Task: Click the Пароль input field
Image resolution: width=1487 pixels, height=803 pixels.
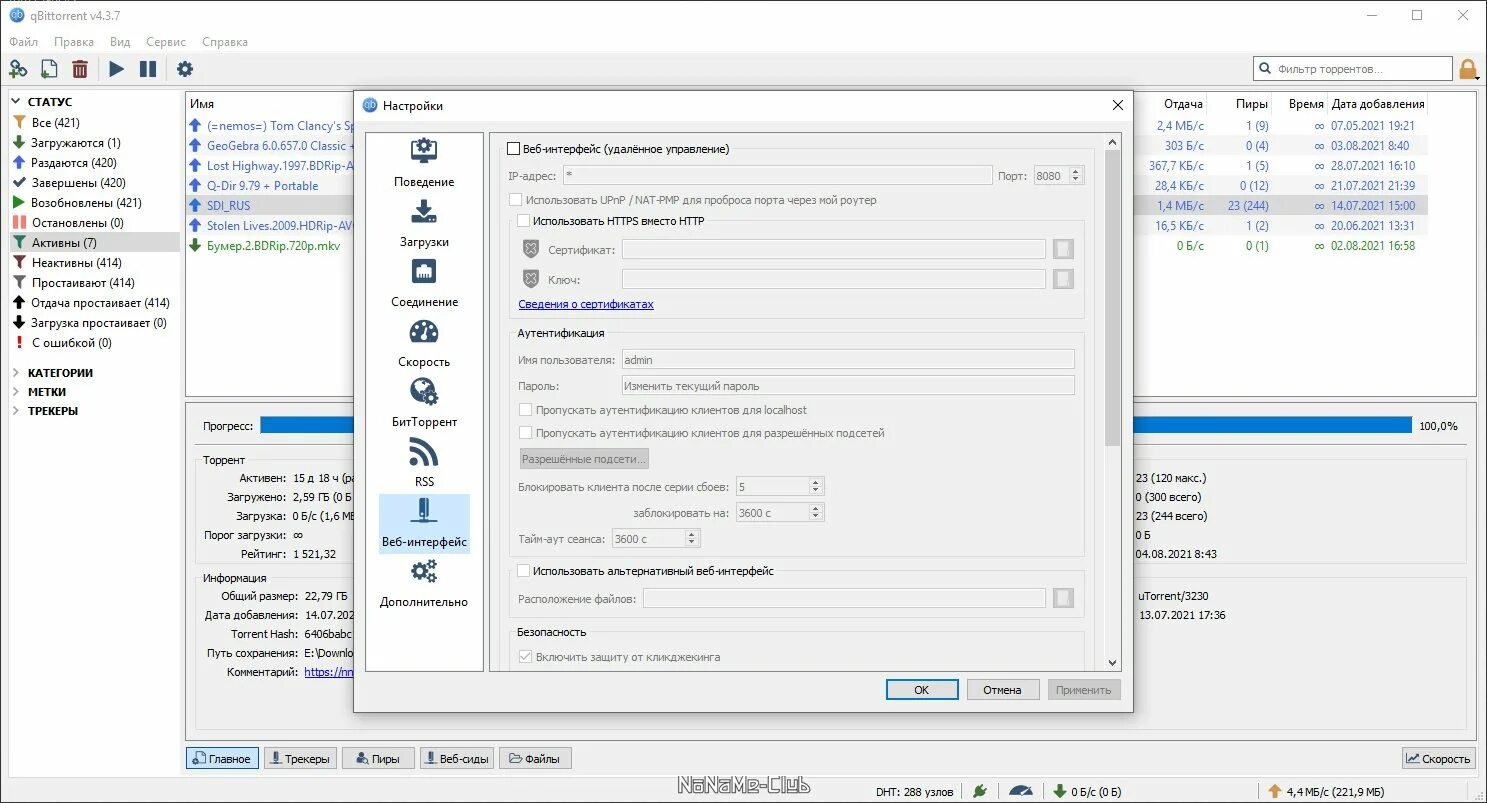Action: click(848, 385)
